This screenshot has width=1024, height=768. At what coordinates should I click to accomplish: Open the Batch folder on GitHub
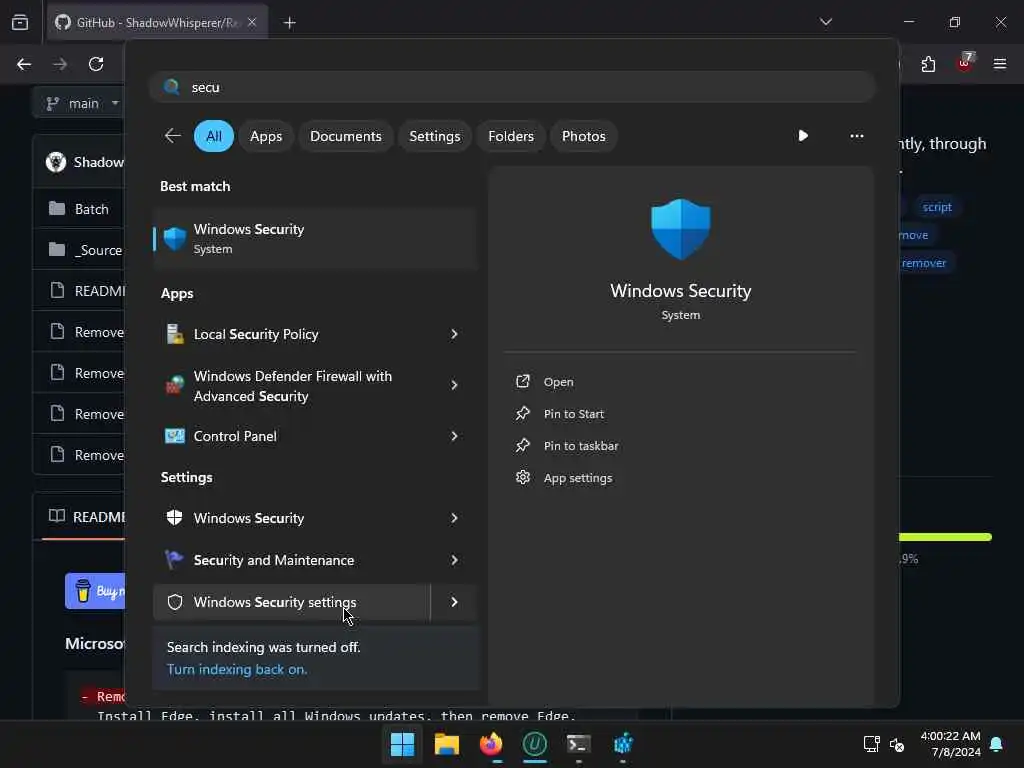tap(91, 209)
